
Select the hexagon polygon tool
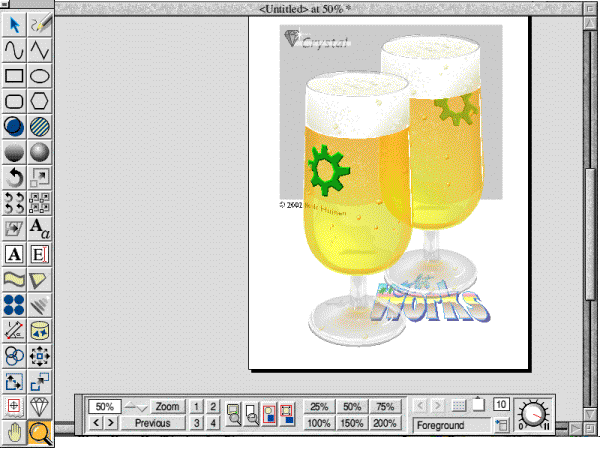pos(40,101)
